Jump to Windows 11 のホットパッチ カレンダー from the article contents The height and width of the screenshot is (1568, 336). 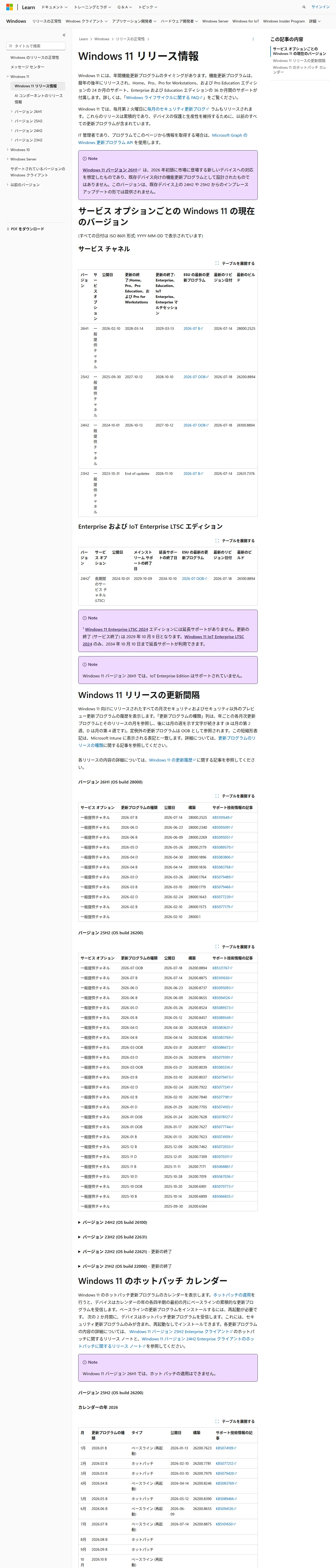pyautogui.click(x=299, y=70)
